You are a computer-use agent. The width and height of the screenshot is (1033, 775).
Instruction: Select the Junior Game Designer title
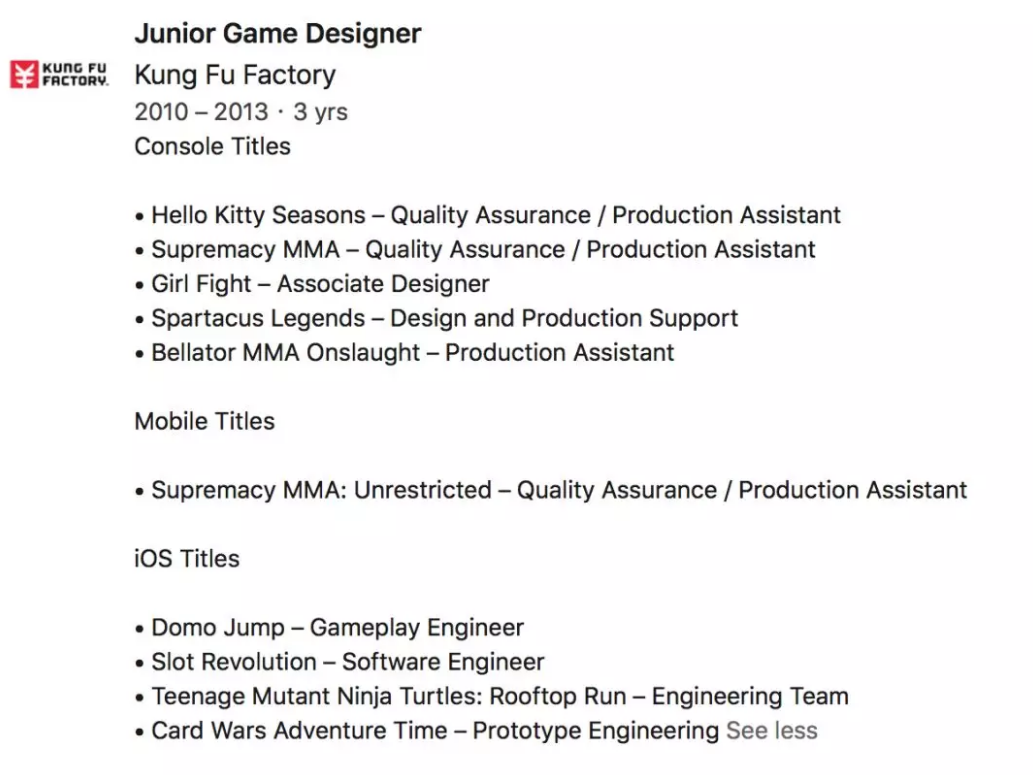[277, 34]
